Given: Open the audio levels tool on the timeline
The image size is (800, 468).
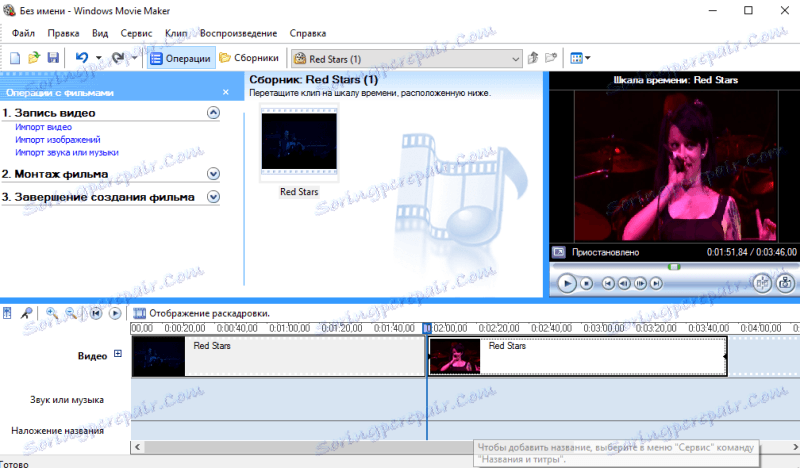Looking at the screenshot, I should point(7,313).
